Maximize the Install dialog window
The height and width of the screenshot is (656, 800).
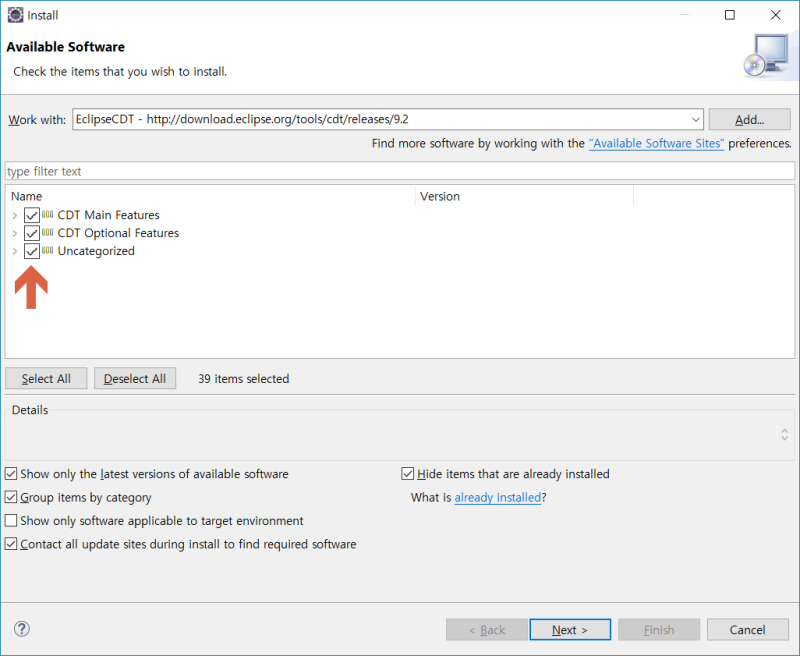point(730,15)
